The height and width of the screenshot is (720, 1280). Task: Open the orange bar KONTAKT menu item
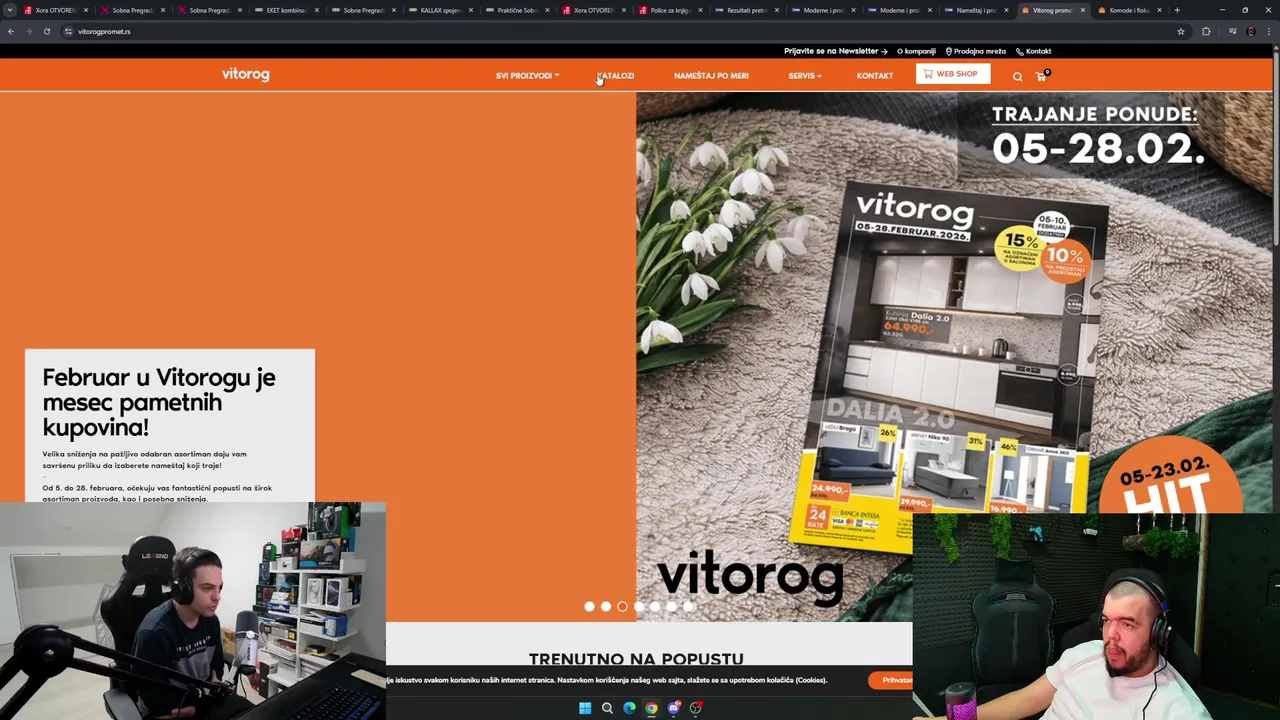pyautogui.click(x=875, y=76)
